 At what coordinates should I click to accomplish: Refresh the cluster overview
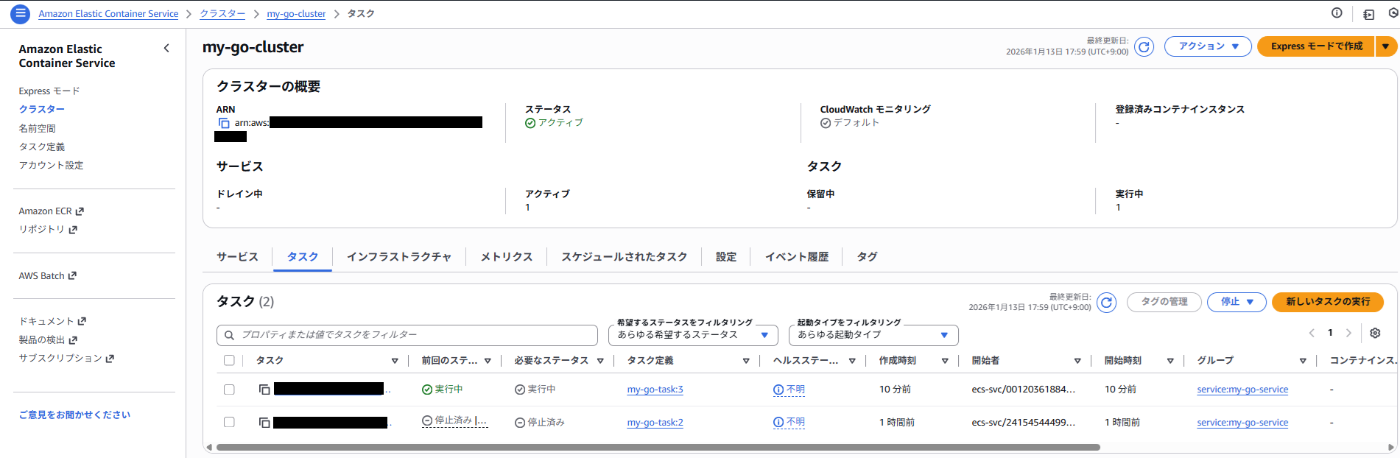[1144, 46]
